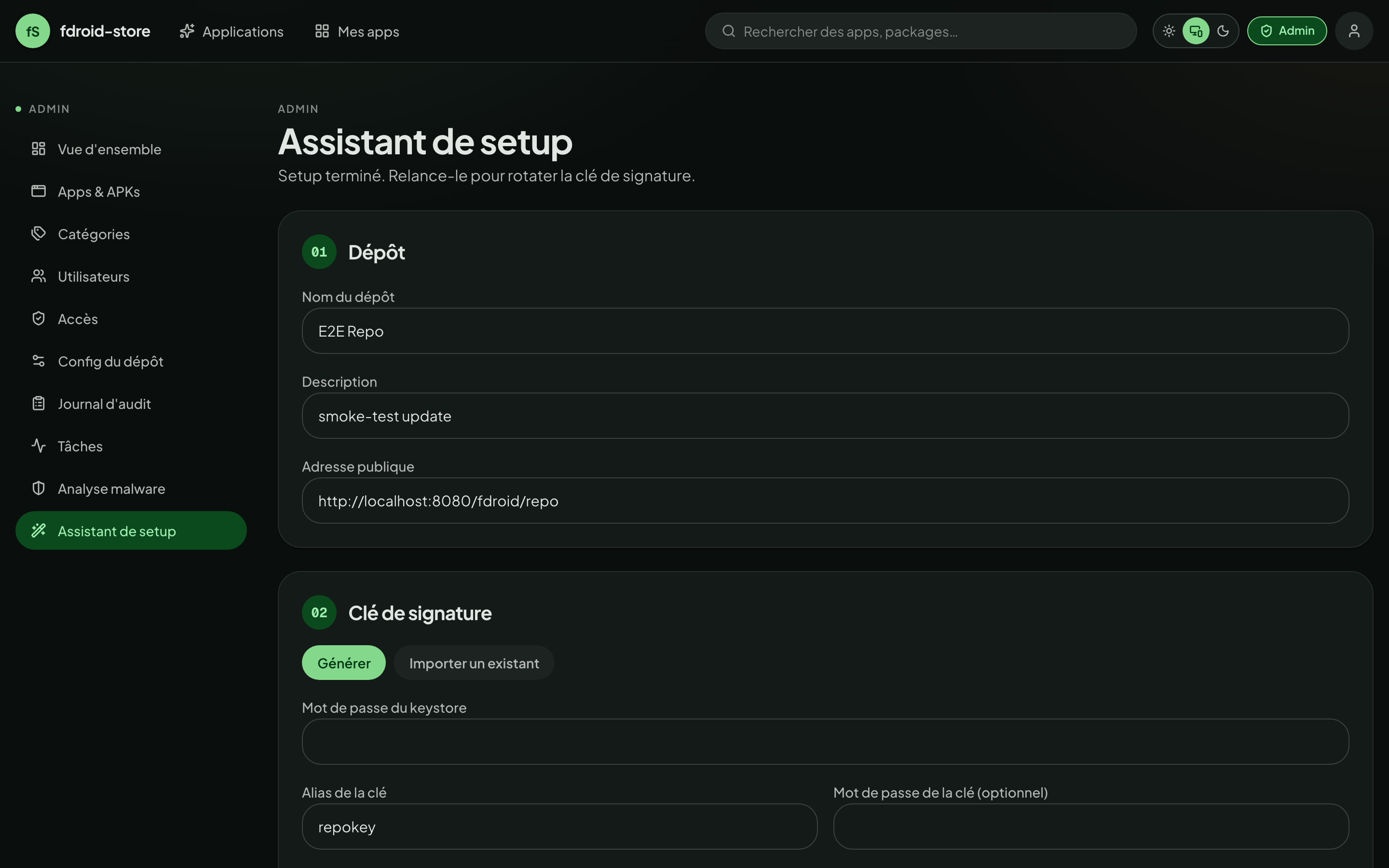Focus Mot de passe de la clé field
1389x868 pixels.
pos(1090,827)
